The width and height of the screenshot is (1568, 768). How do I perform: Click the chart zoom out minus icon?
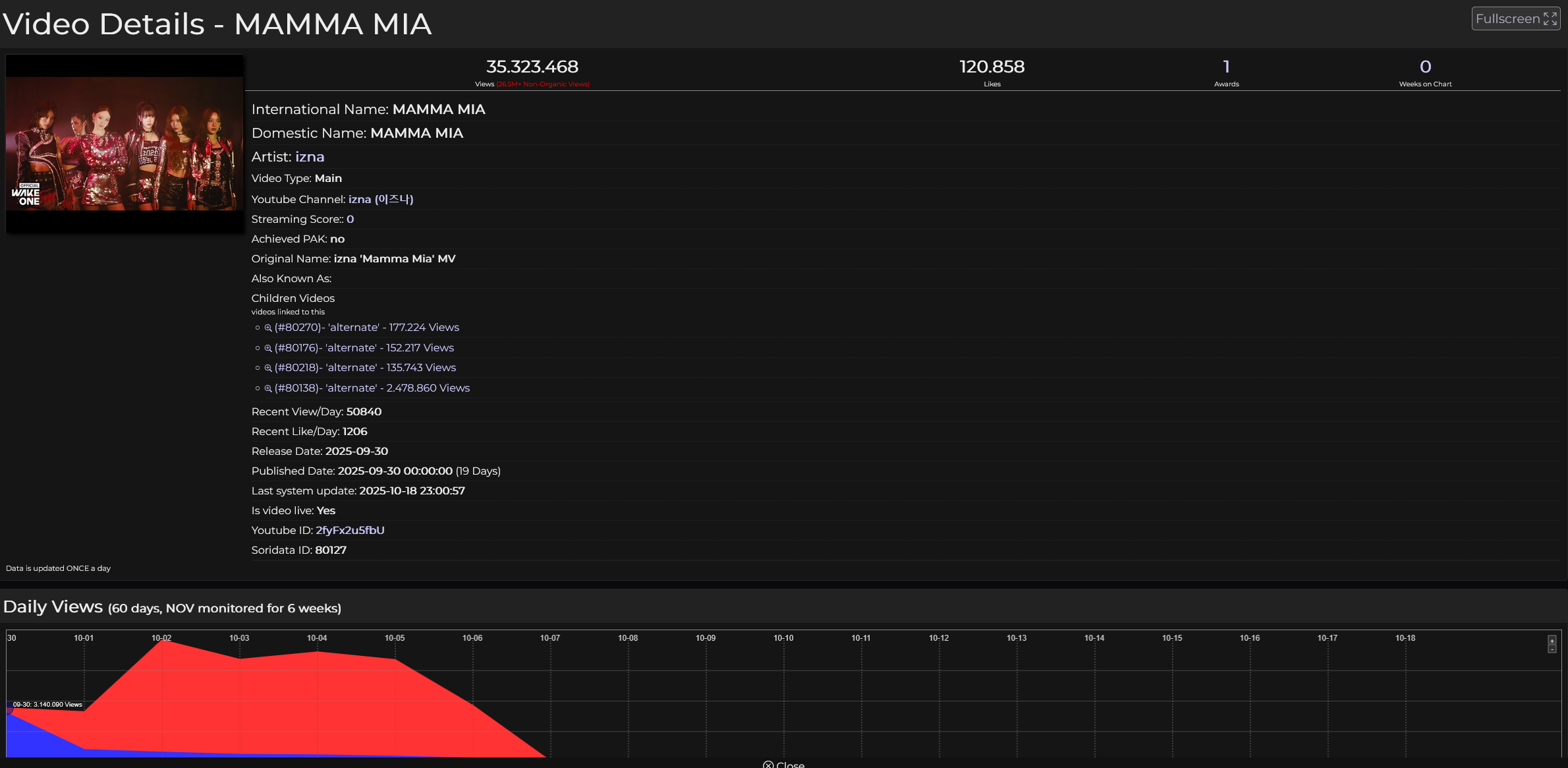[x=1552, y=649]
